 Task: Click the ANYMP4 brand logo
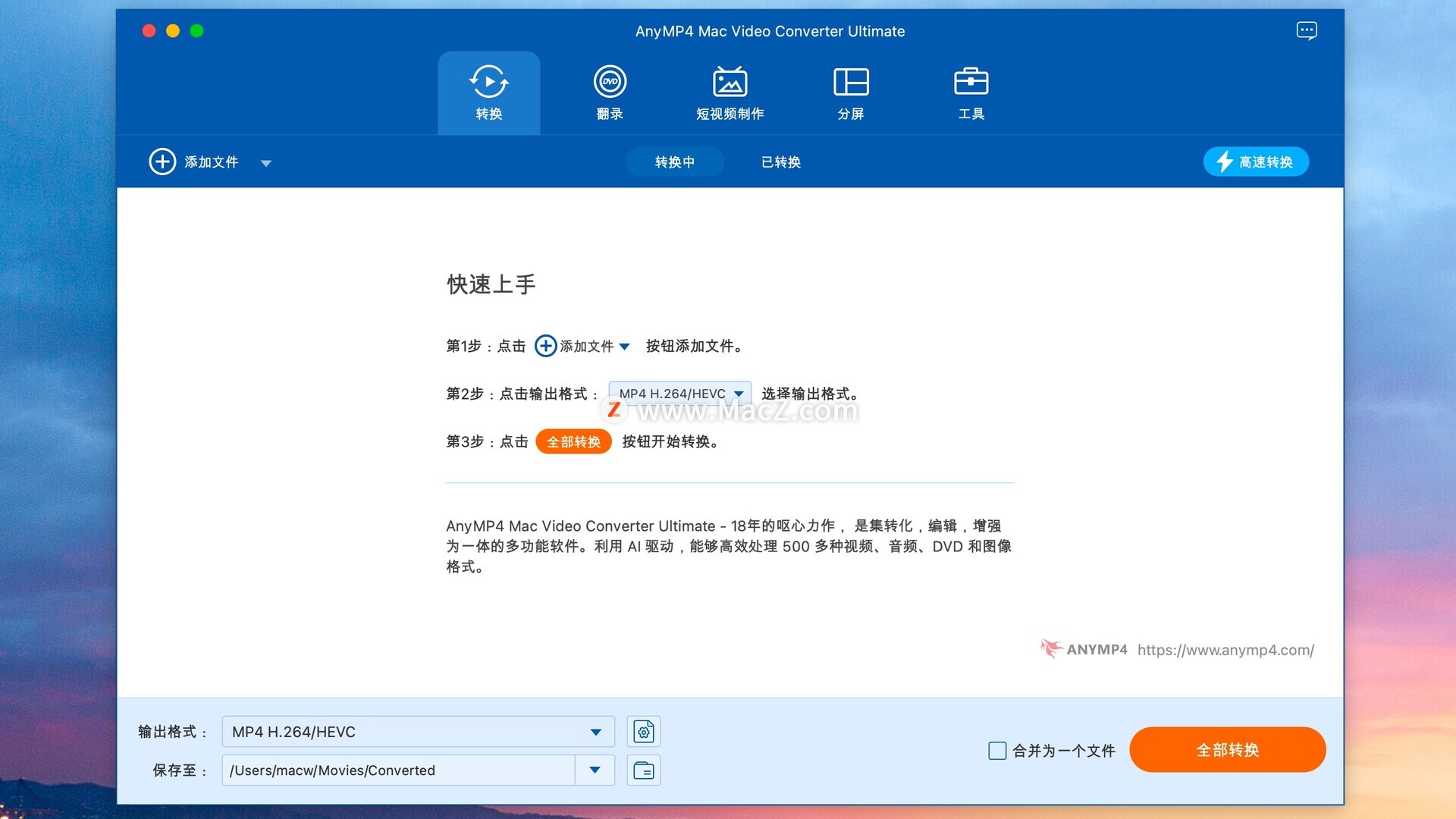pos(1084,649)
